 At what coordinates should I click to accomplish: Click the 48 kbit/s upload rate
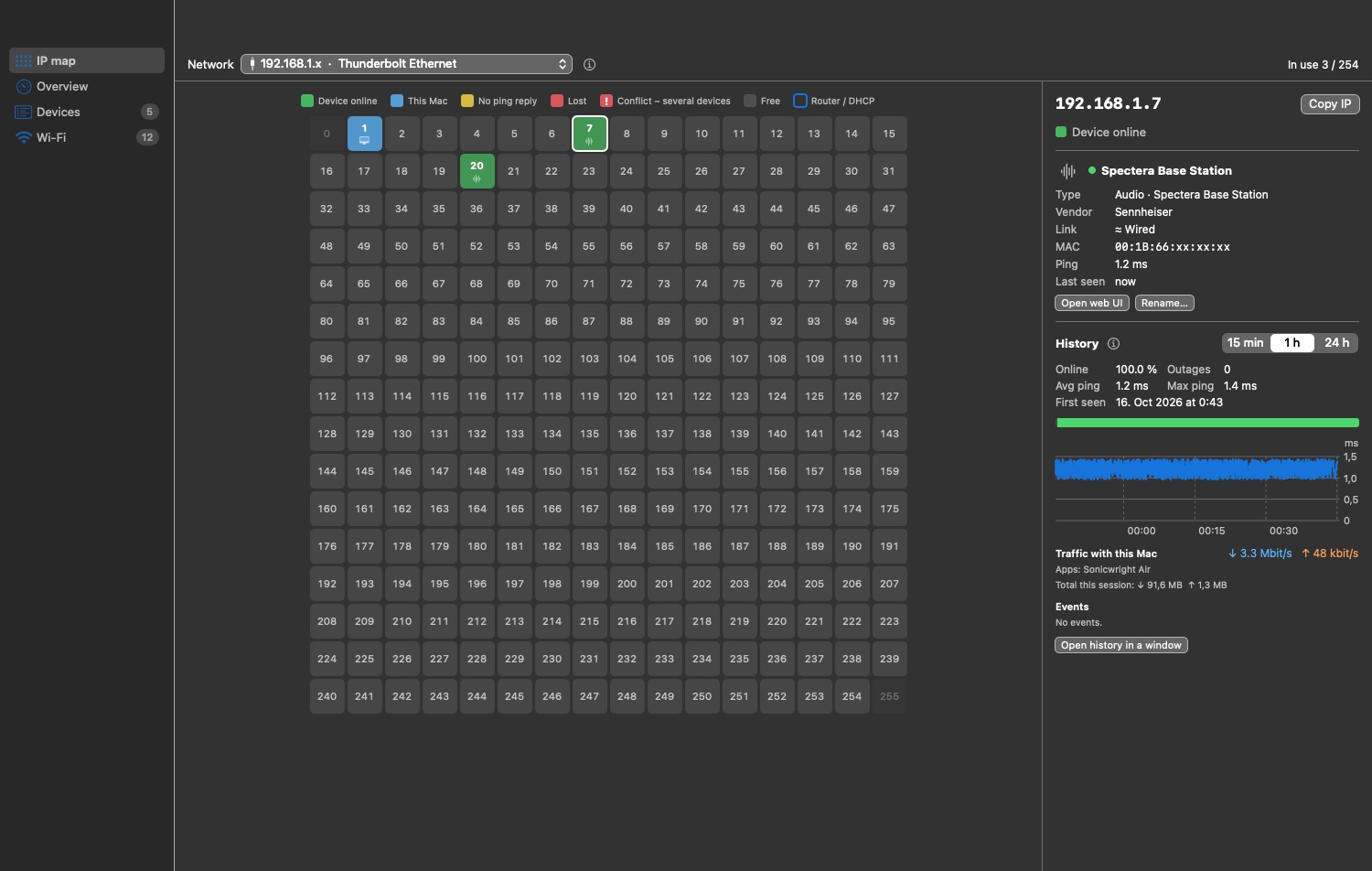point(1330,554)
